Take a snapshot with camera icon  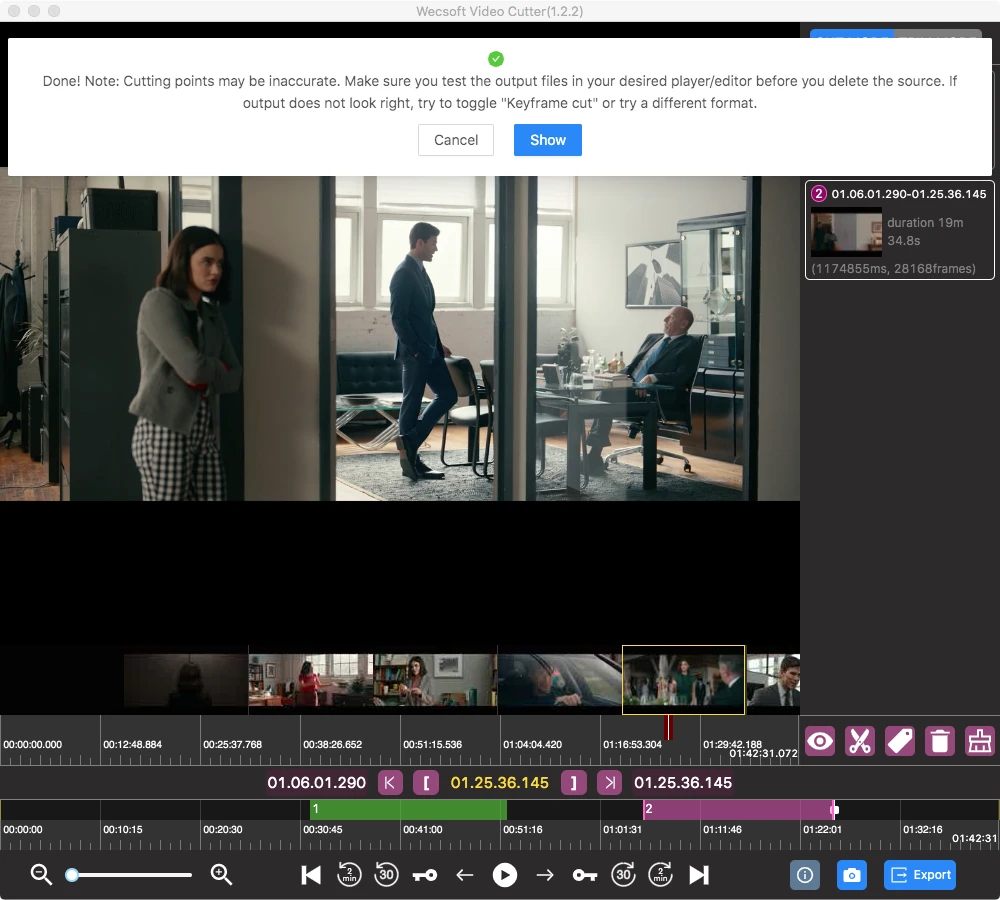coord(851,874)
